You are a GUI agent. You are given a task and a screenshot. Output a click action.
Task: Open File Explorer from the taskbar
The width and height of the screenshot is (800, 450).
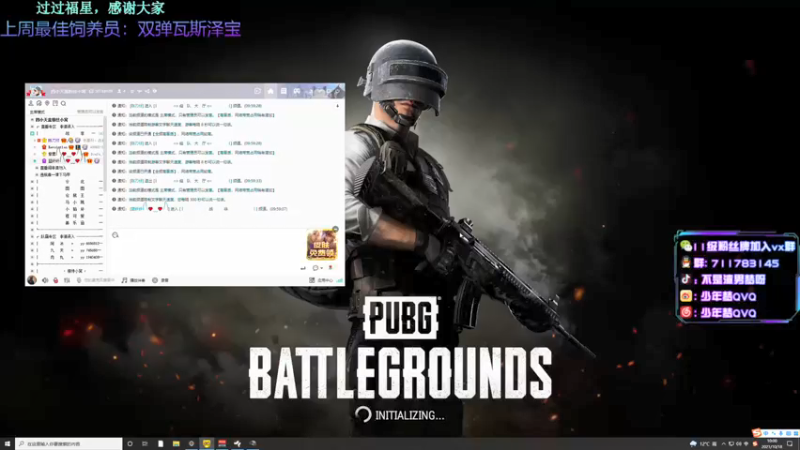176,444
